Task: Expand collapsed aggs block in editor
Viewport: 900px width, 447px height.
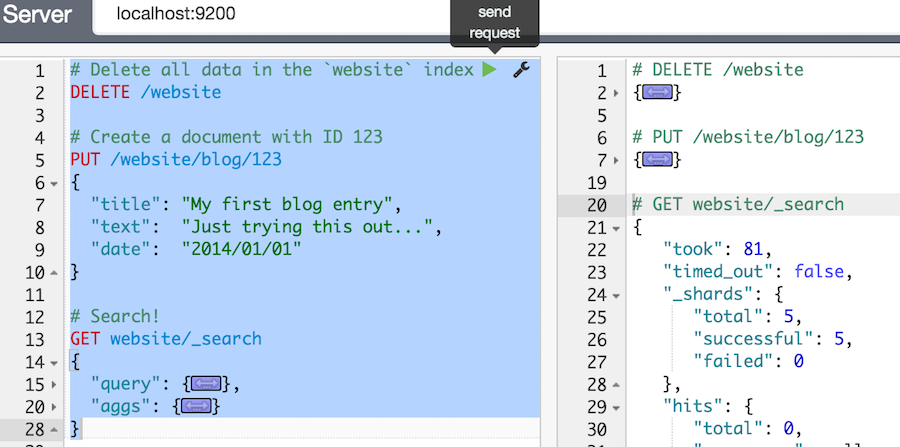Action: (x=196, y=406)
